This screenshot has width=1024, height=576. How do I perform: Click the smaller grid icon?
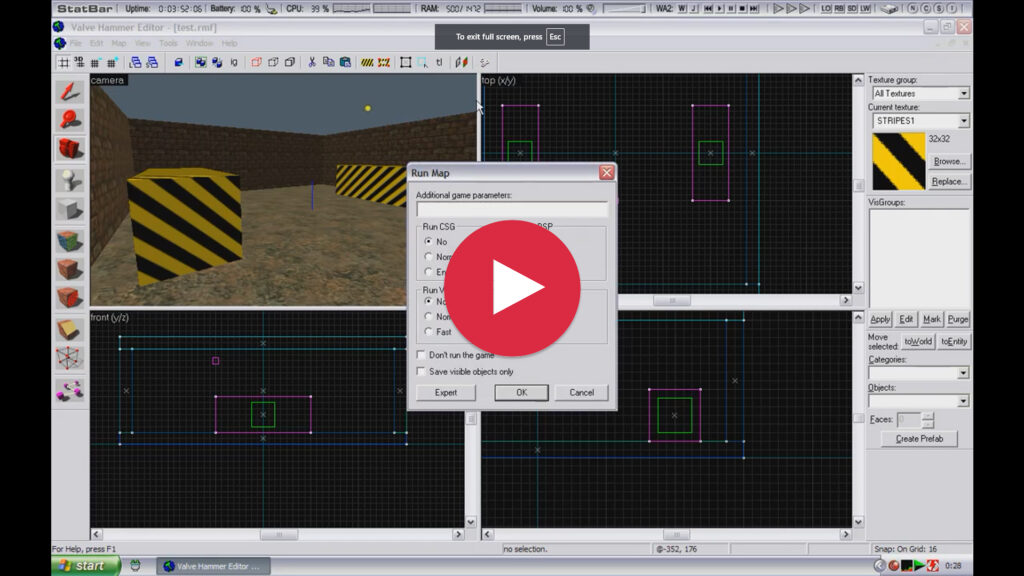[x=95, y=63]
